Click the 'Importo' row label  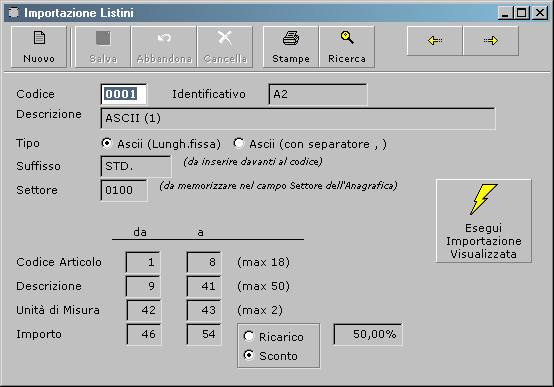pos(39,334)
